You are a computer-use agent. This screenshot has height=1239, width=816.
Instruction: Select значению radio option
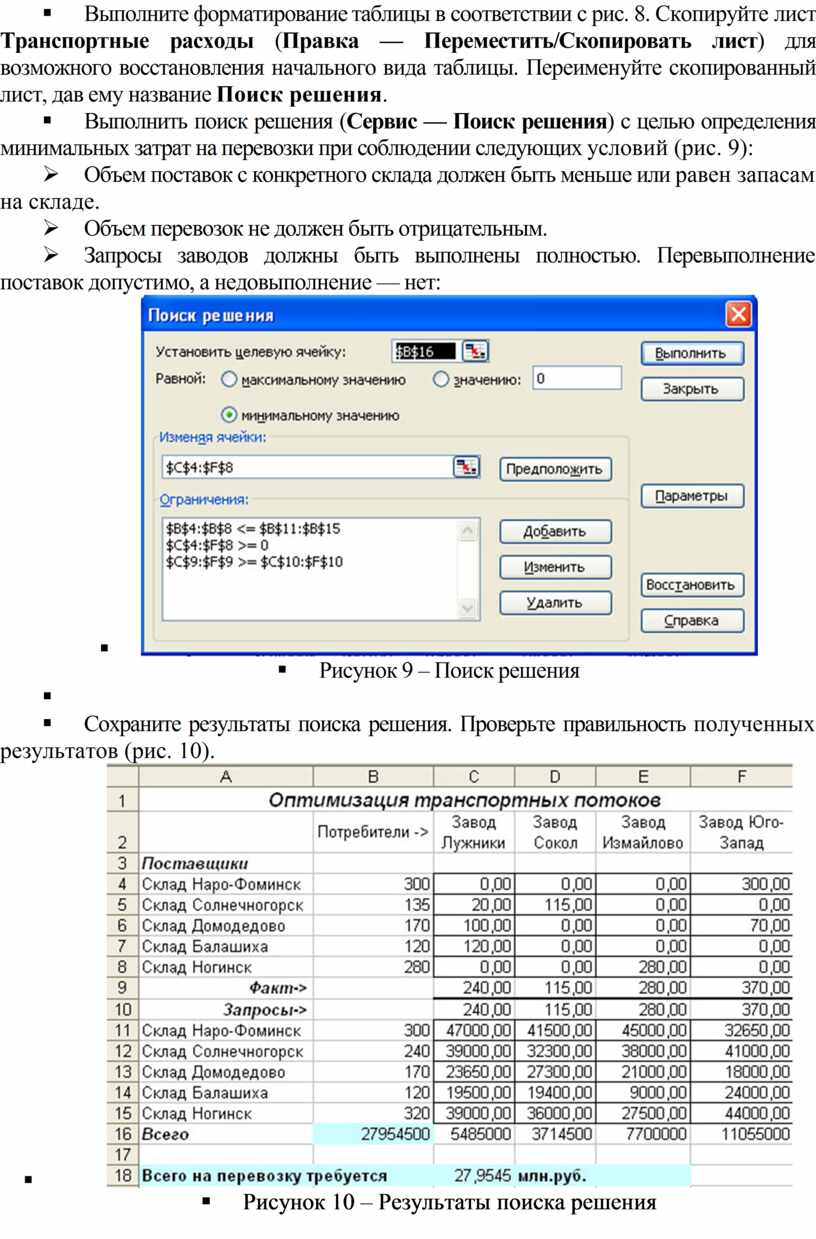click(441, 380)
